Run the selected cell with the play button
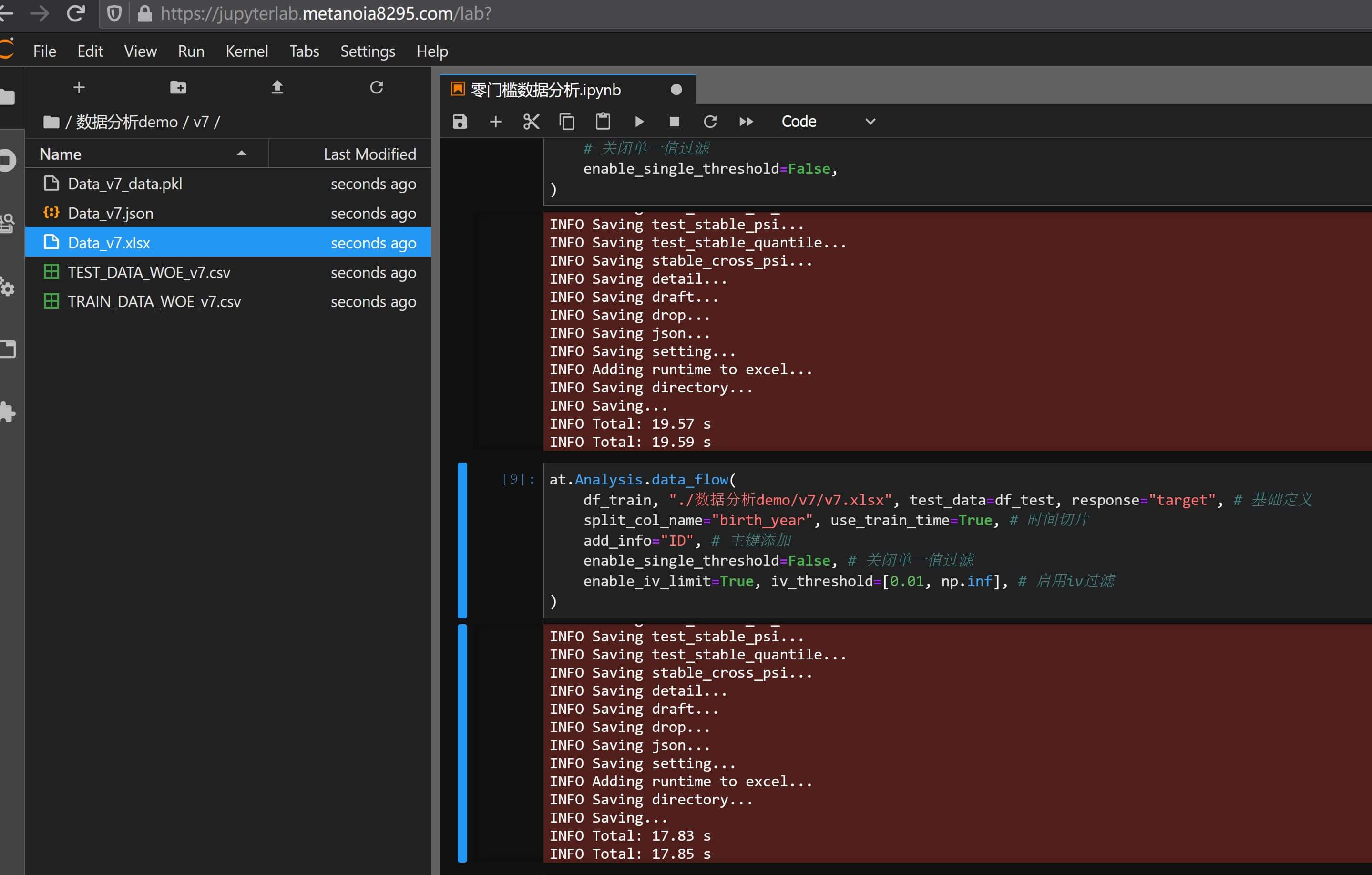 coord(639,122)
